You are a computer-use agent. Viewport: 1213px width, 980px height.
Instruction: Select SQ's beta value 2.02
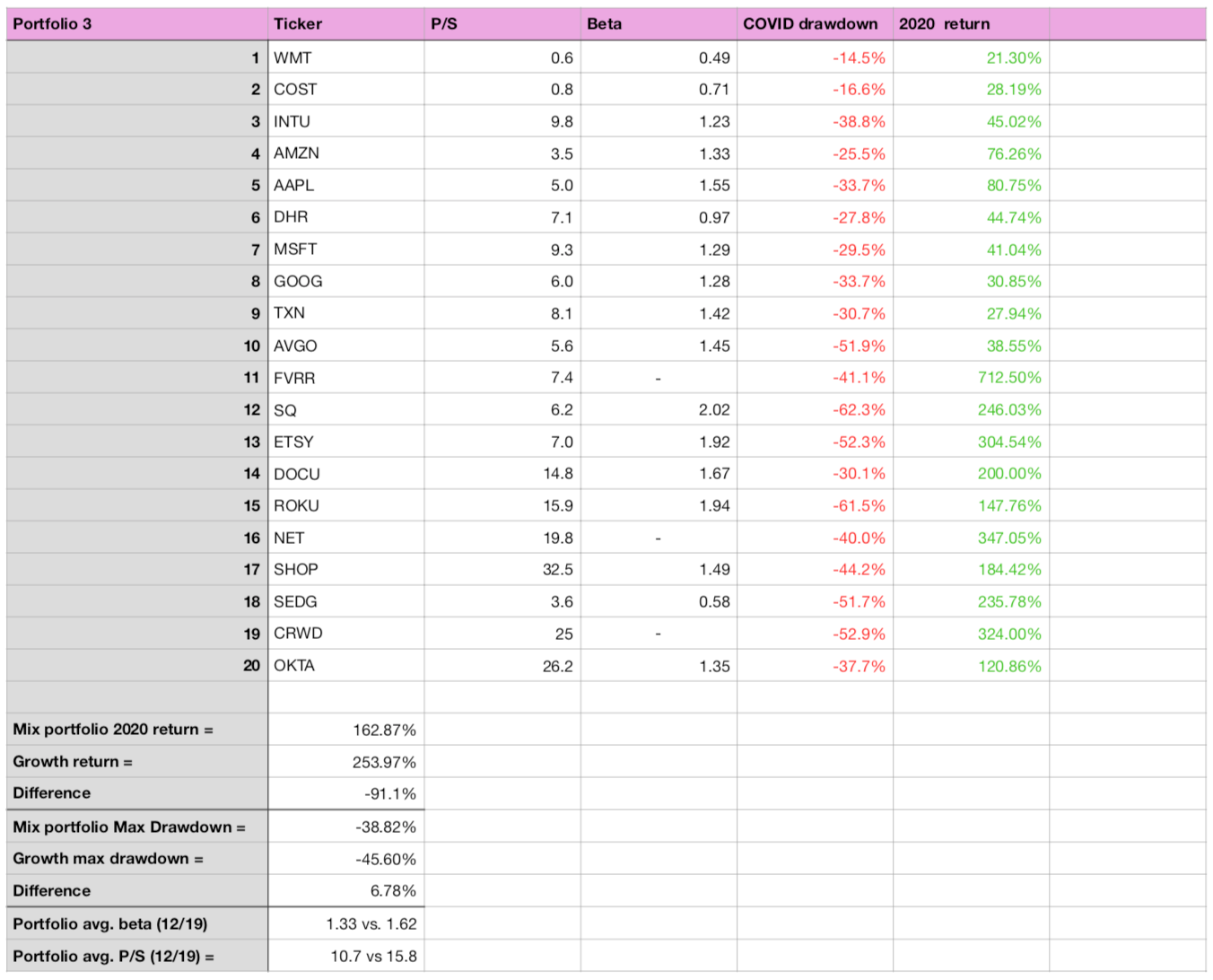tap(658, 409)
